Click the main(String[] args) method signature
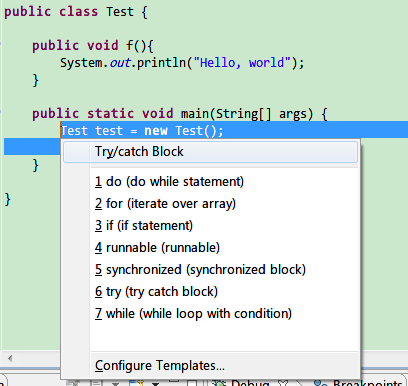408x386 pixels. [x=180, y=114]
